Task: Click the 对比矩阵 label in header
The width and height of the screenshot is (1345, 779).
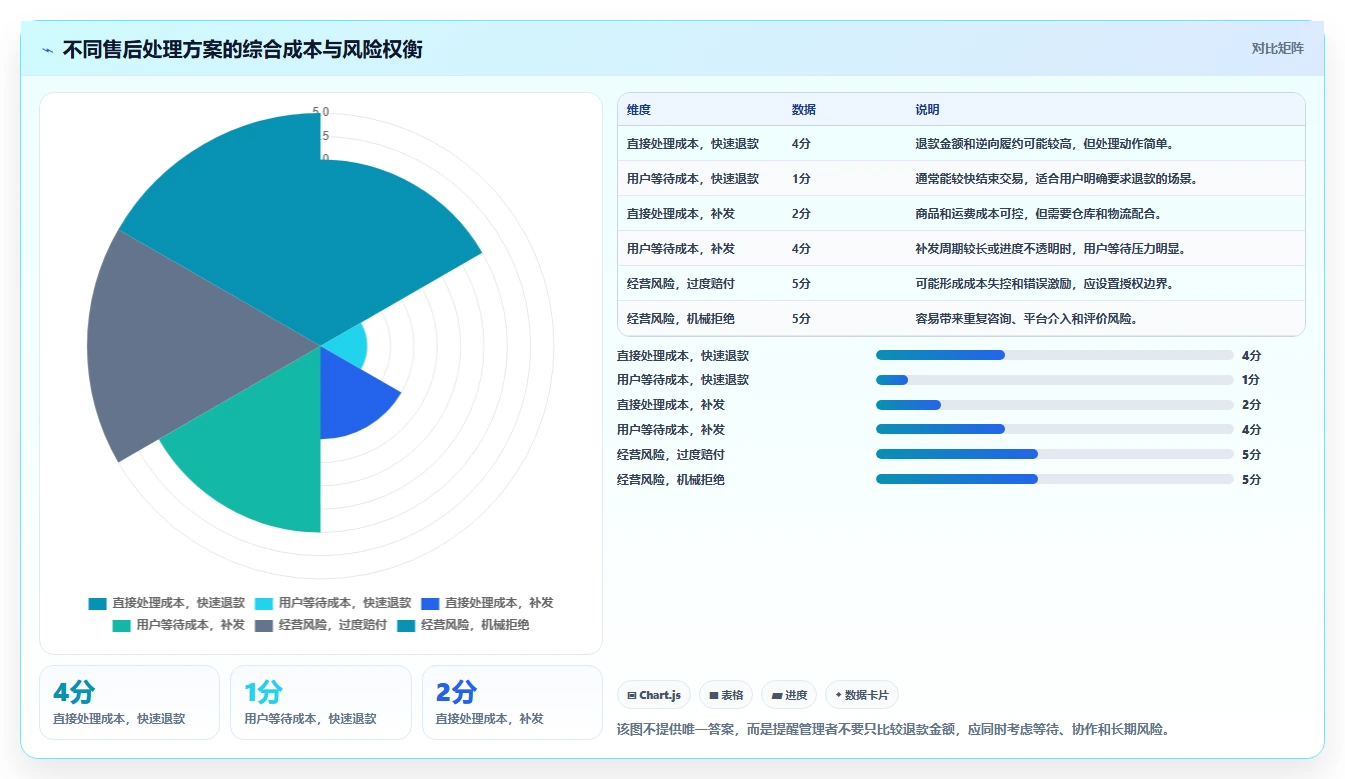Action: 1277,48
